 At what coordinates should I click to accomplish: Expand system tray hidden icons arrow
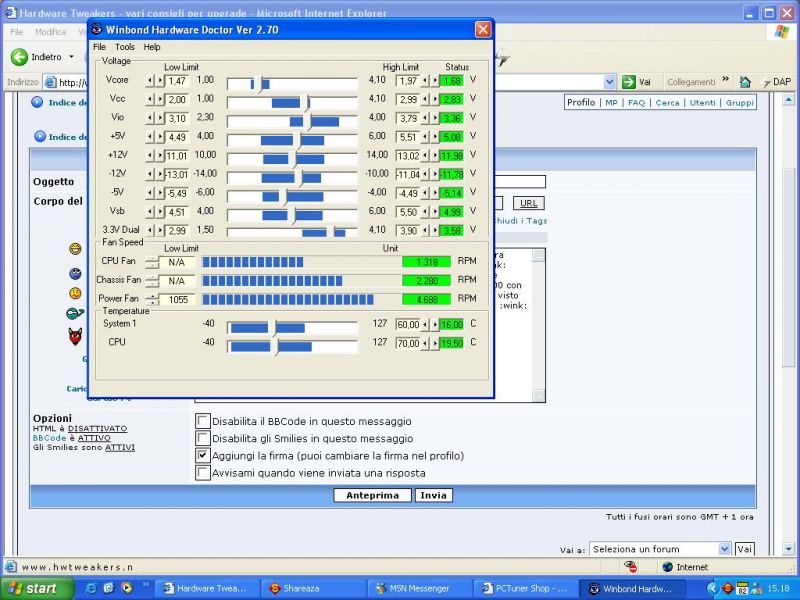(x=712, y=588)
